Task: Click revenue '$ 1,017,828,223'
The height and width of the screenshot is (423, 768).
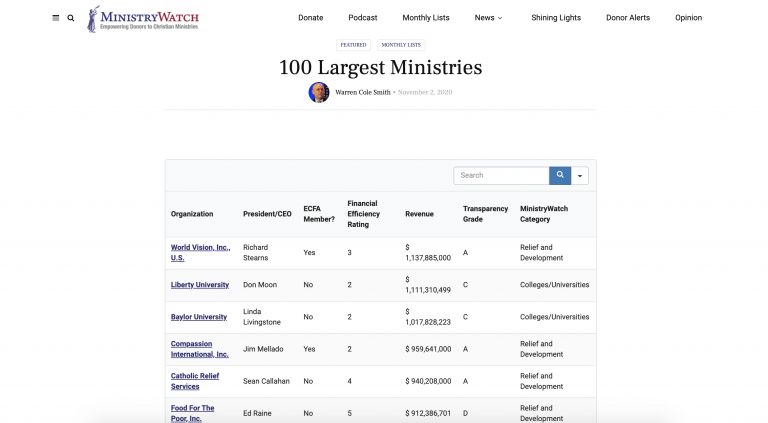Action: pos(428,317)
